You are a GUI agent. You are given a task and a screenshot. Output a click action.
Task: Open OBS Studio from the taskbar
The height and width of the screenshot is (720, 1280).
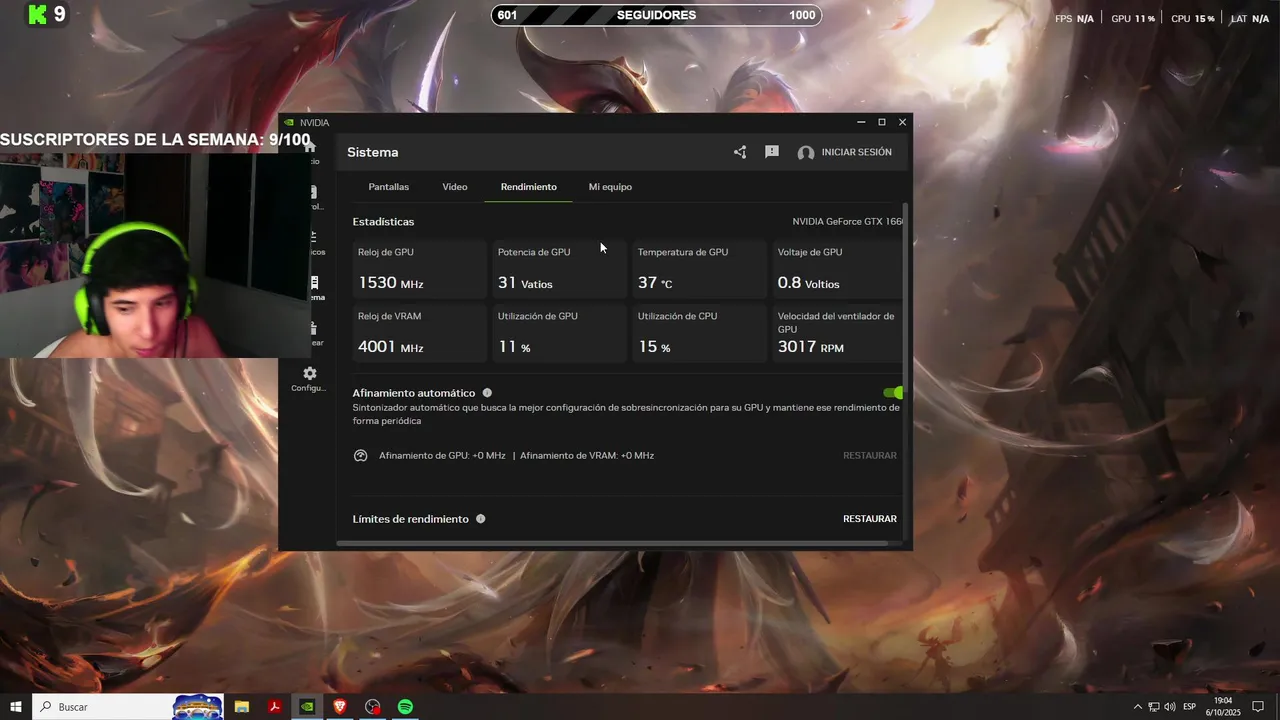coord(373,707)
